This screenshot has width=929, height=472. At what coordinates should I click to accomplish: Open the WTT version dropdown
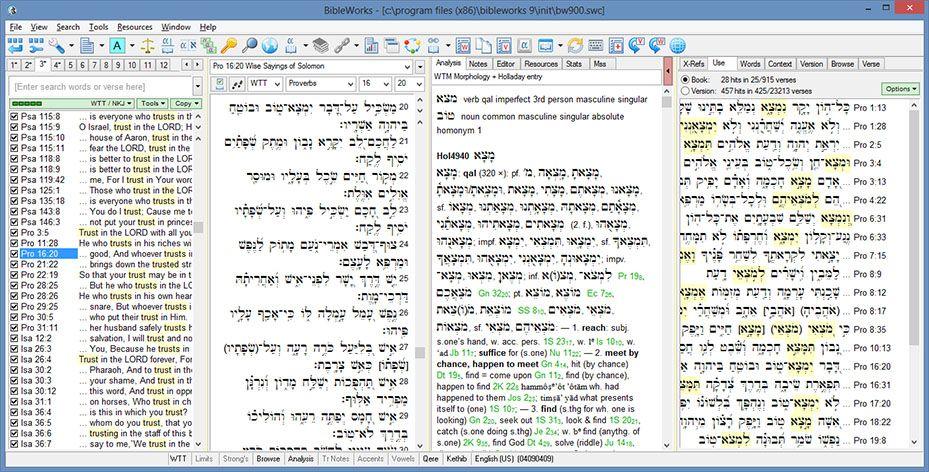click(x=265, y=84)
